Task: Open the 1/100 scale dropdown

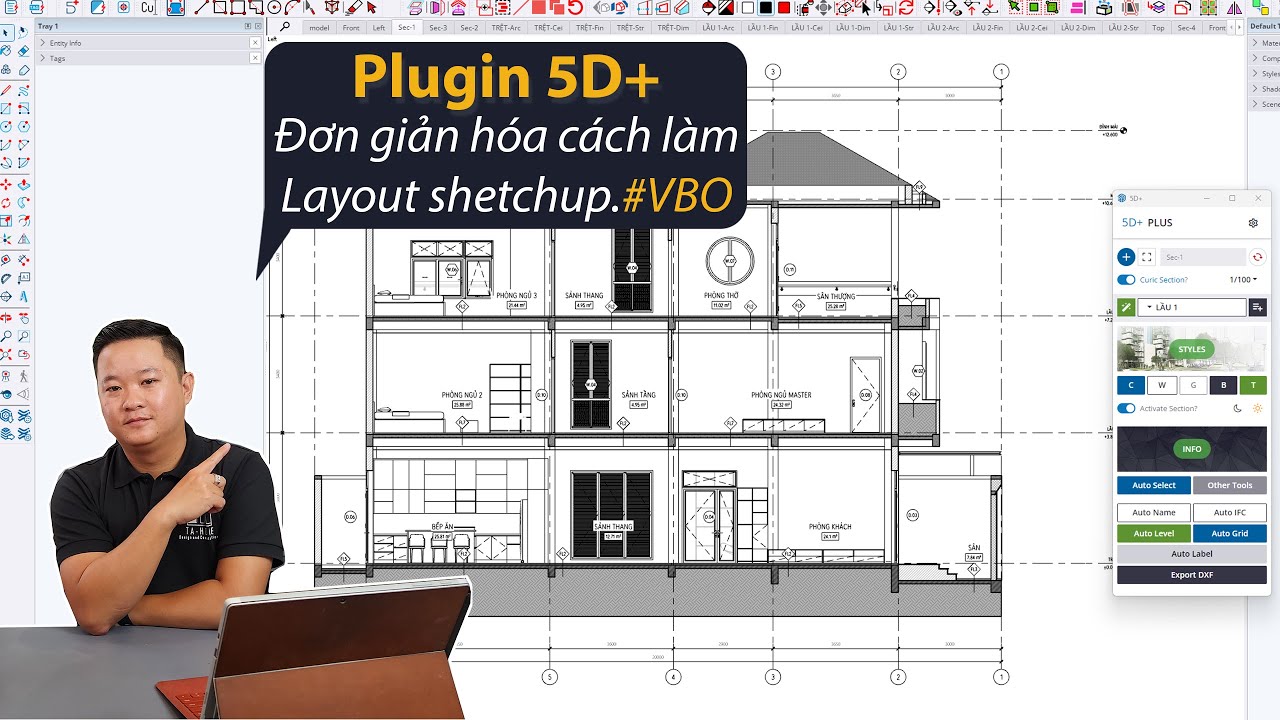Action: click(x=1243, y=280)
